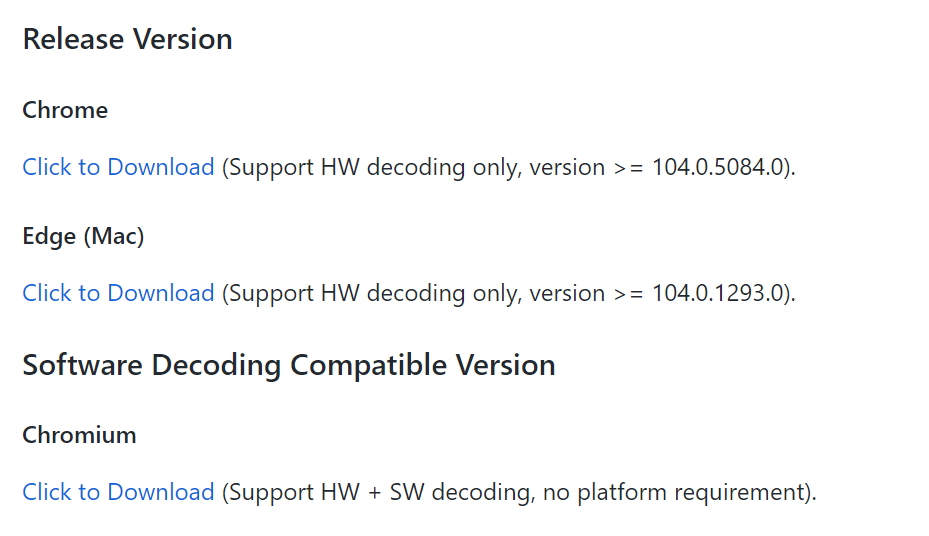Open the Chromium Click to Download link
The width and height of the screenshot is (929, 536).
118,492
